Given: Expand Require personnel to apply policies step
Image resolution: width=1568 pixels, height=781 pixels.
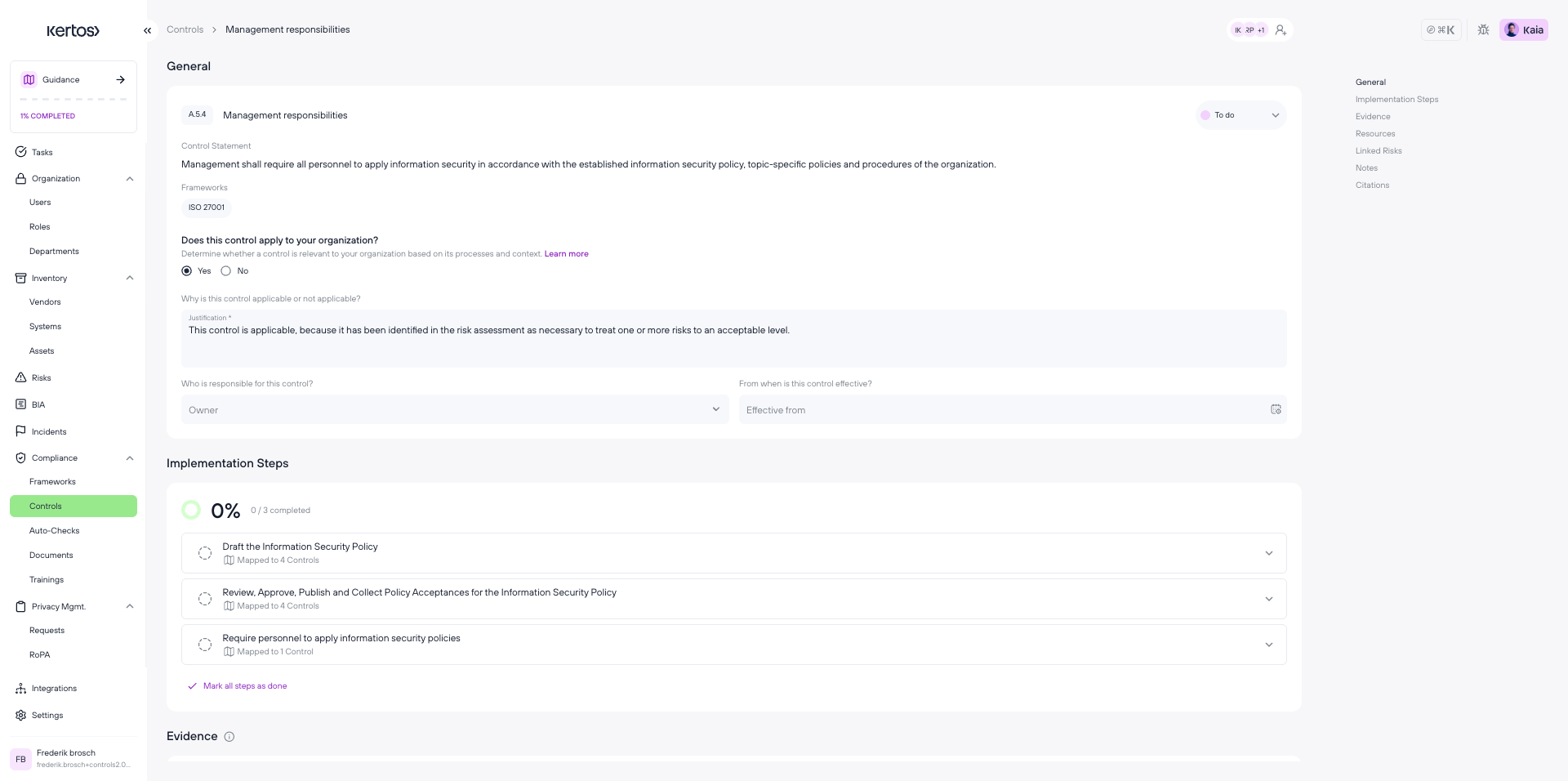Looking at the screenshot, I should pos(1268,645).
